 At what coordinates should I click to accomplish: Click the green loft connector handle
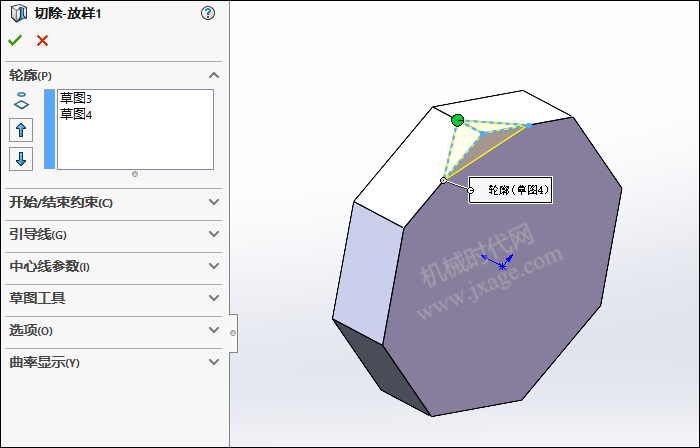(x=458, y=120)
